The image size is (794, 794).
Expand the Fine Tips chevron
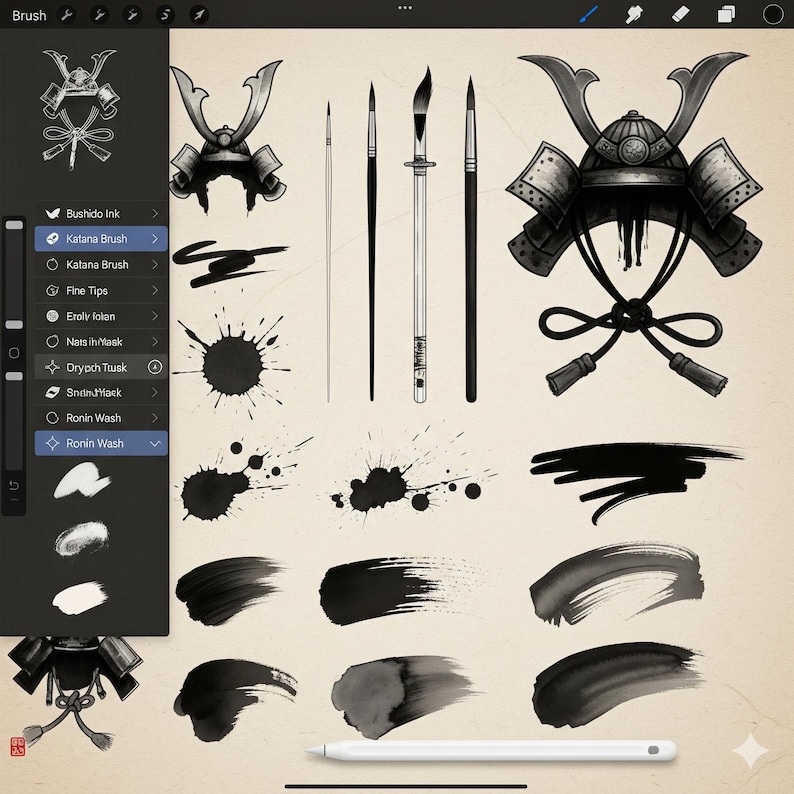[x=155, y=290]
